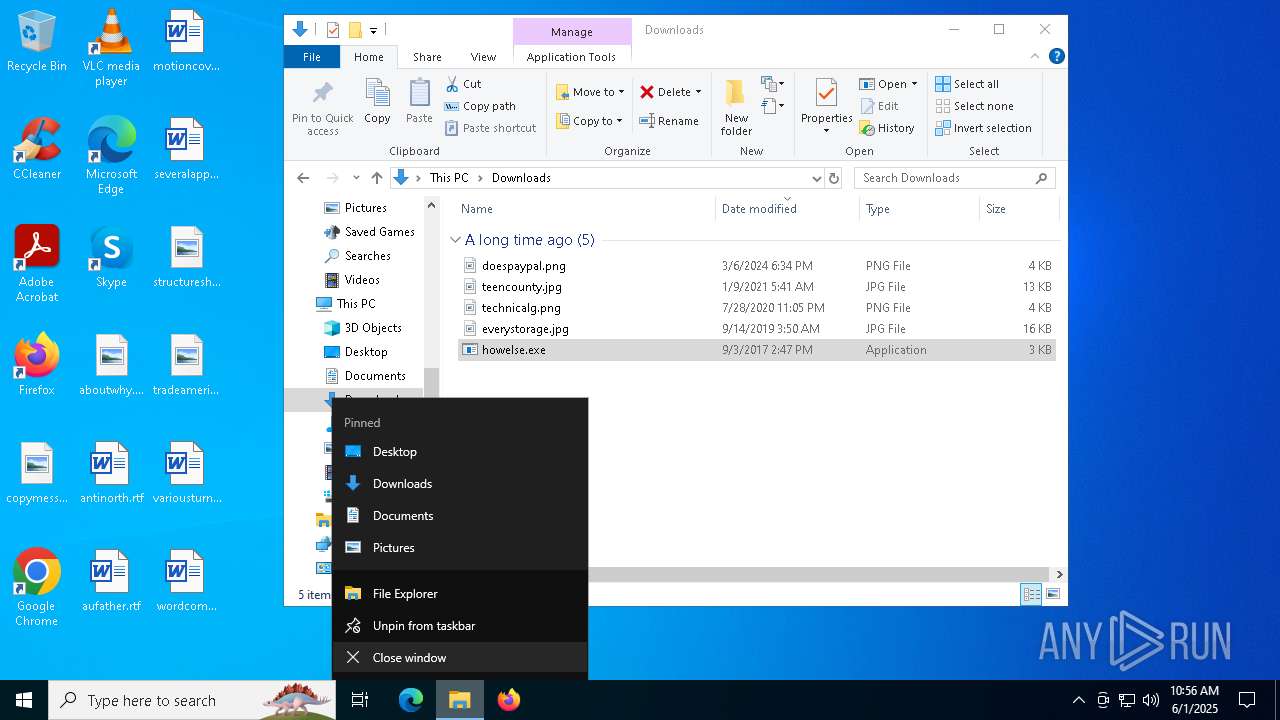Switch to the View tab
The image size is (1280, 720).
(x=483, y=57)
